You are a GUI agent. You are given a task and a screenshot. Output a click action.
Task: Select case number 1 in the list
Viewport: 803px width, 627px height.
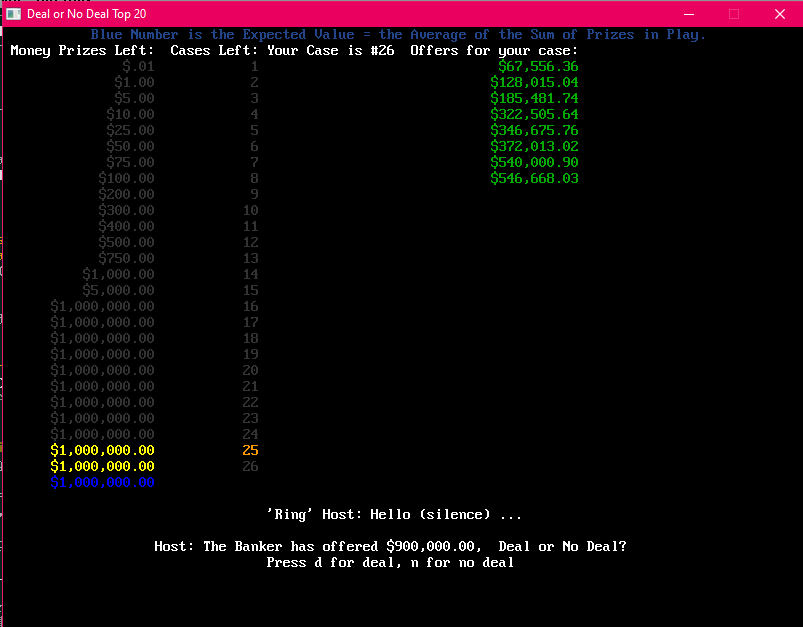point(255,66)
